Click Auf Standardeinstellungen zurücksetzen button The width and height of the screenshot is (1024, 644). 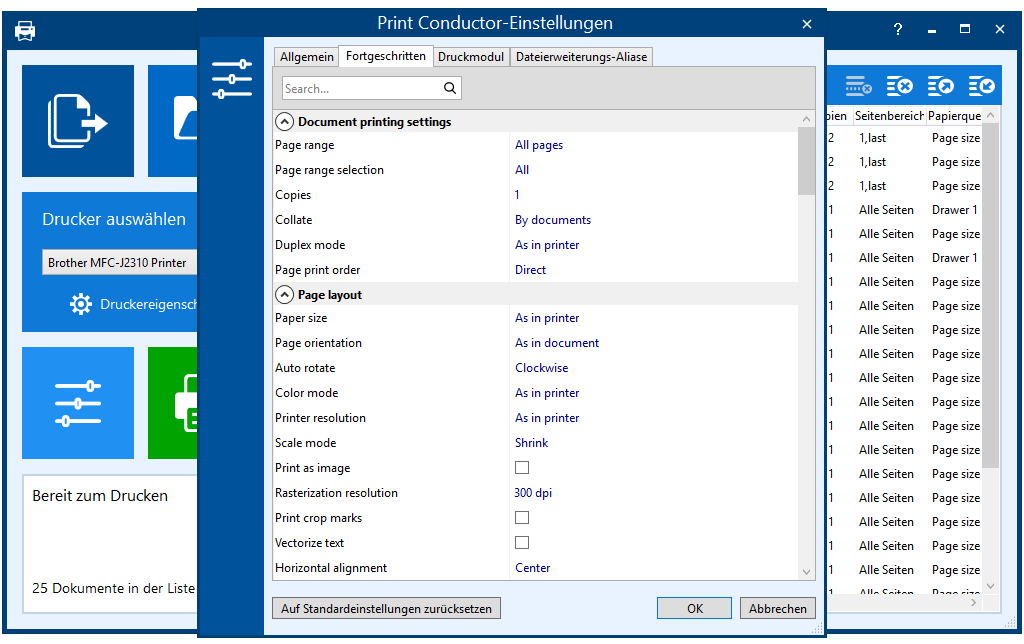pyautogui.click(x=386, y=609)
